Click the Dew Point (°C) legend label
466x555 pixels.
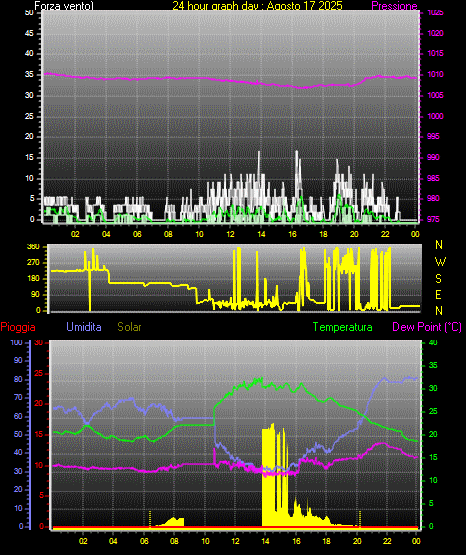(427, 327)
